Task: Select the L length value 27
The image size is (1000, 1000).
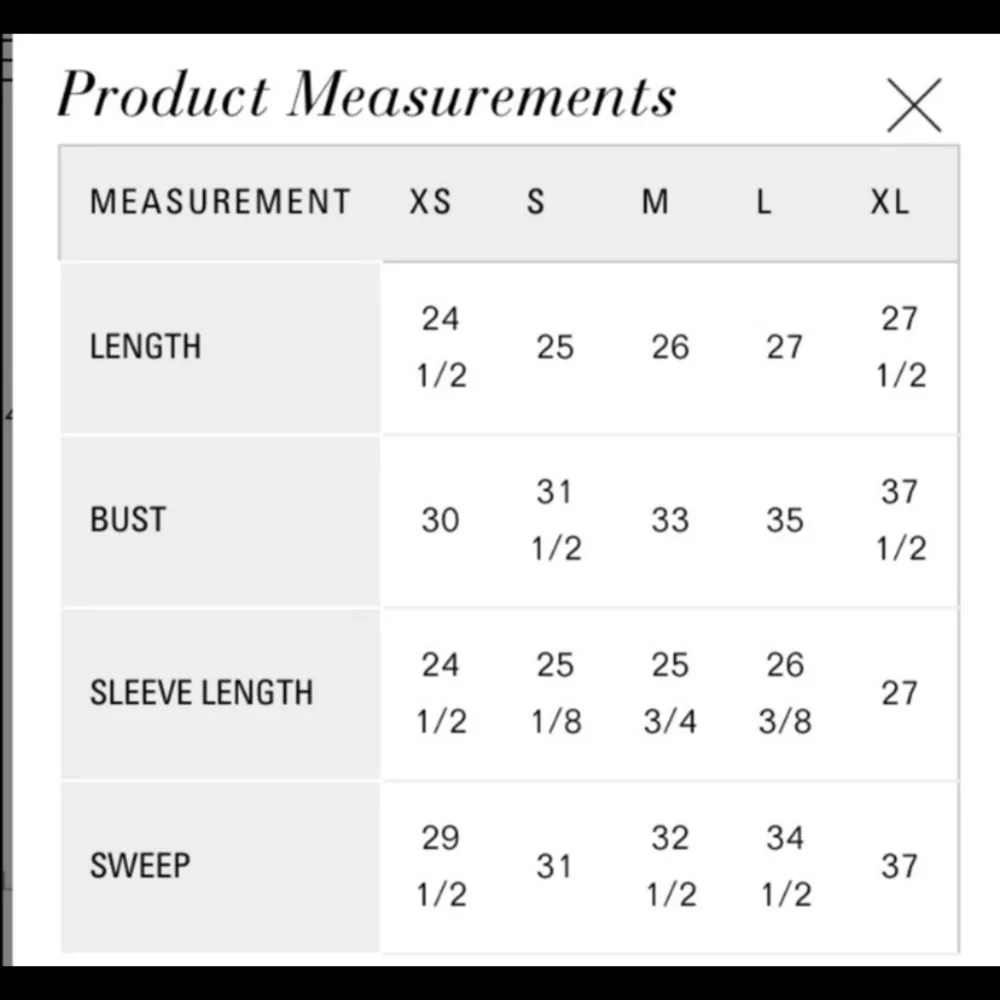Action: [785, 347]
